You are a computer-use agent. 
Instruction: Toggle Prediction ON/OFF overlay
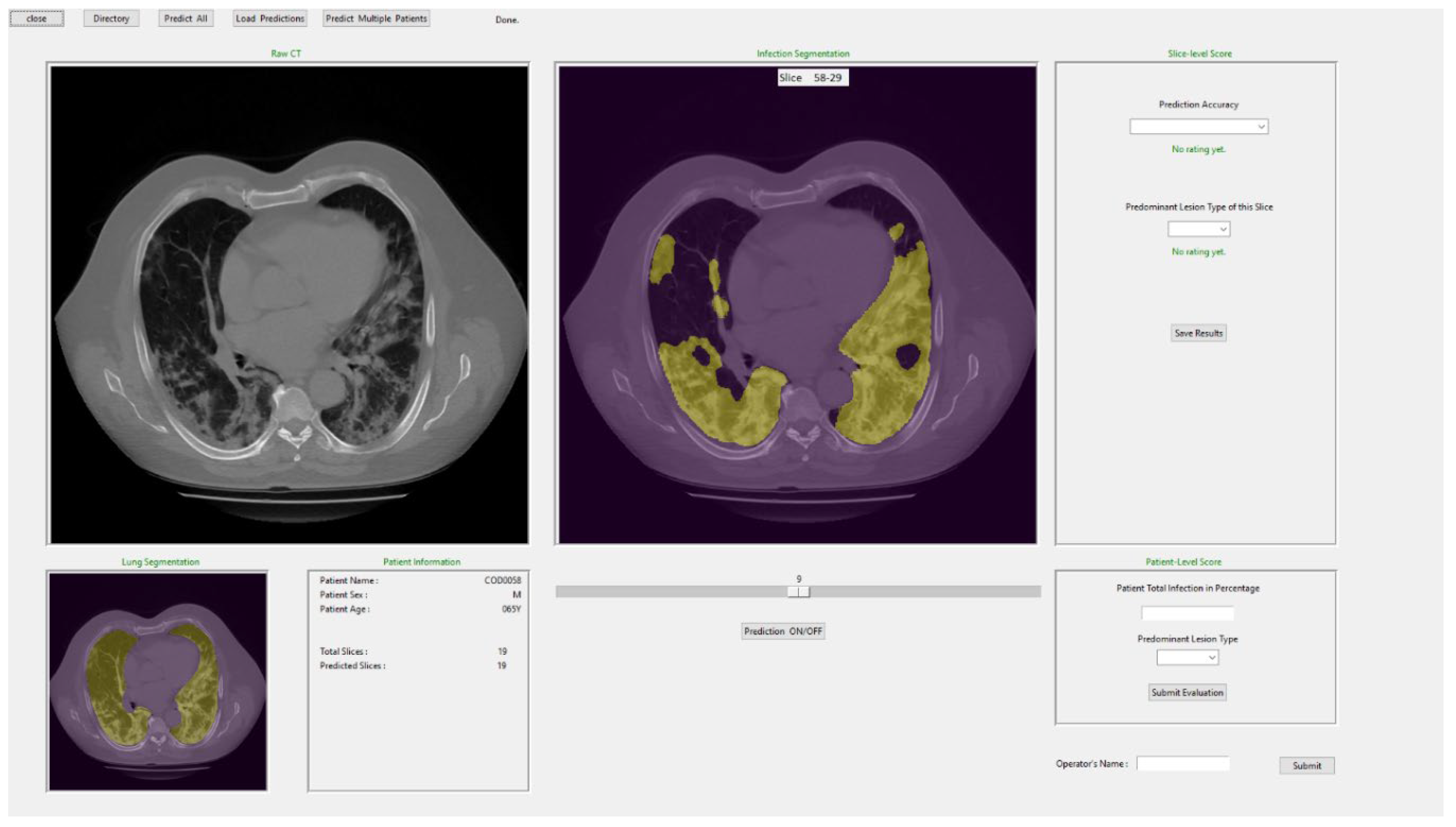783,631
